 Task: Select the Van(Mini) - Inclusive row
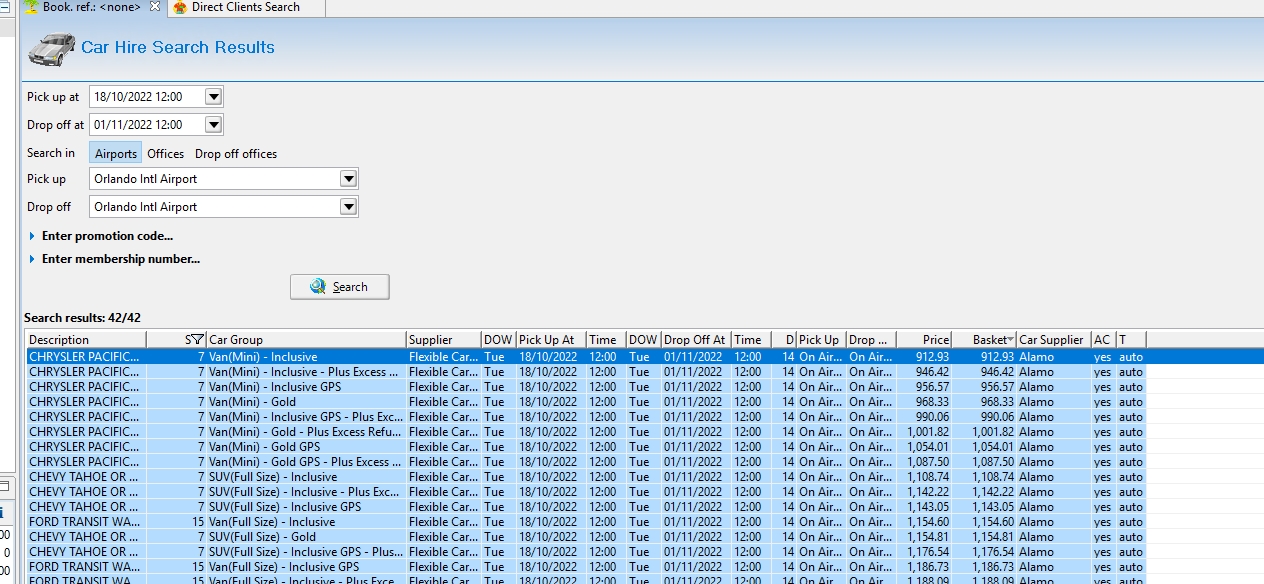point(645,357)
